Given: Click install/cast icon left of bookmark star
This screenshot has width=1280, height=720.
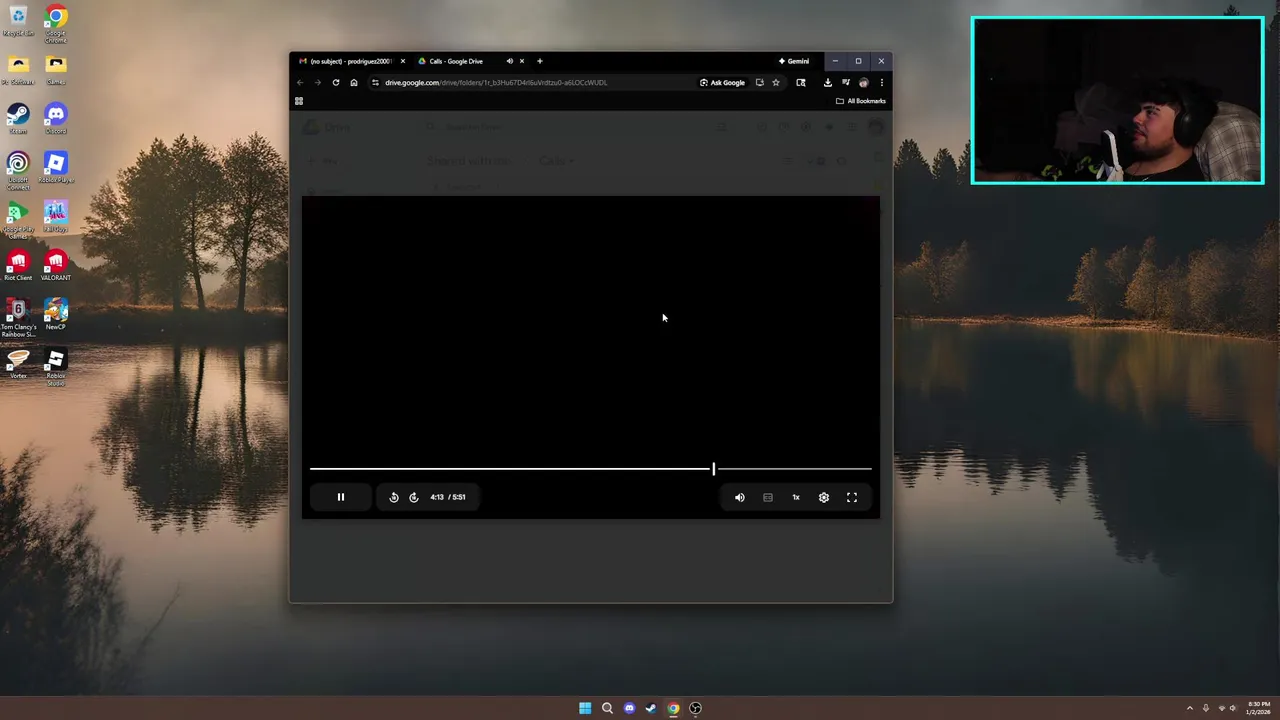Looking at the screenshot, I should pyautogui.click(x=759, y=82).
